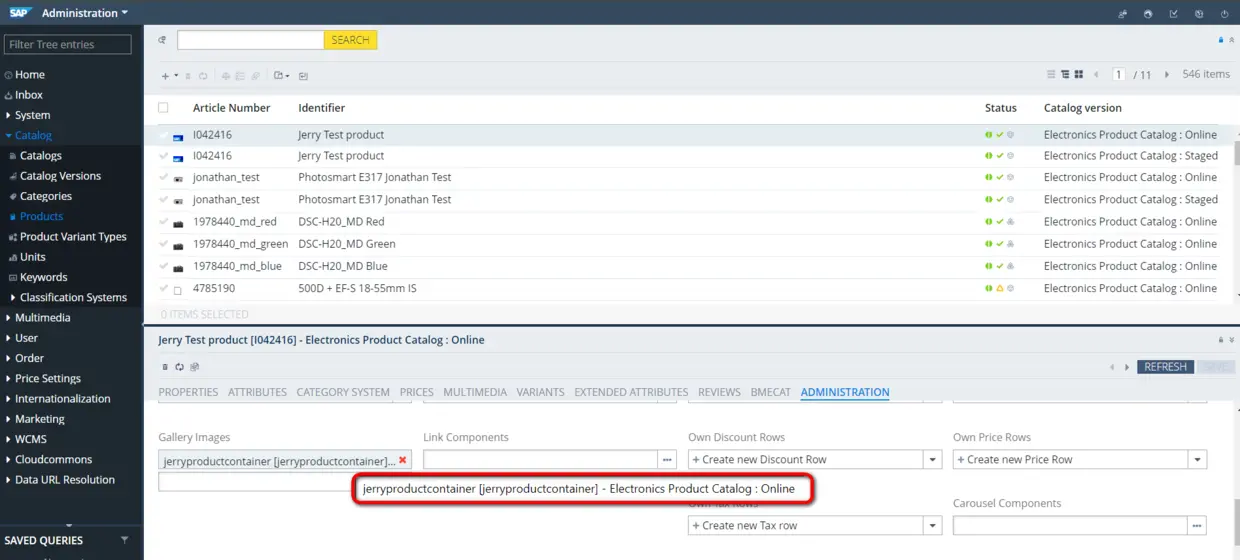The height and width of the screenshot is (560, 1240).
Task: Tick the select-all checkbox in table header
Action: [163, 108]
